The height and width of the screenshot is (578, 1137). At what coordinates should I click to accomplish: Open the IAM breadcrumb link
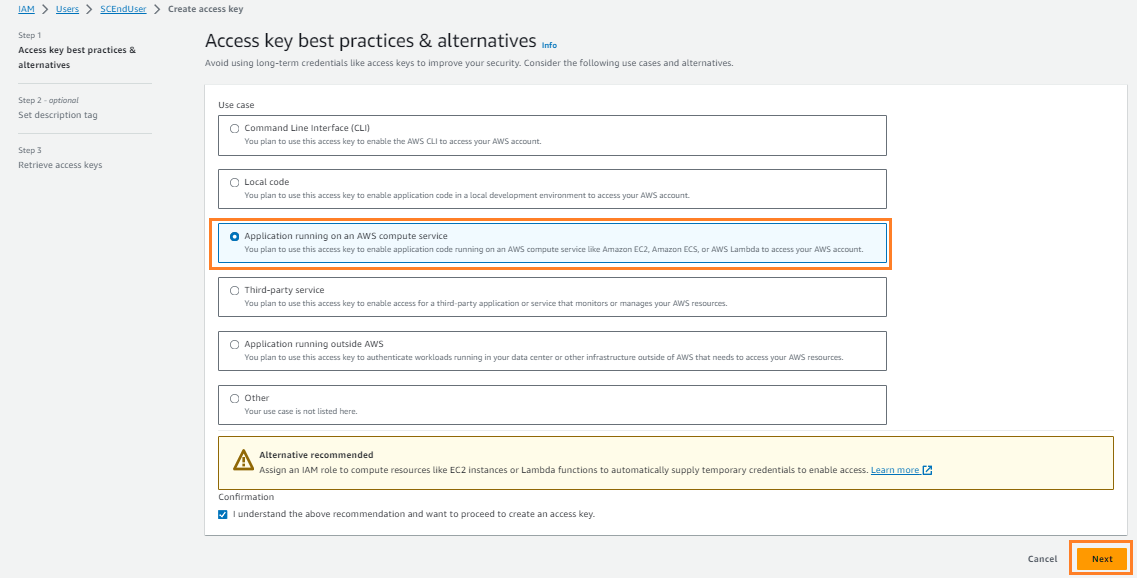pyautogui.click(x=25, y=9)
